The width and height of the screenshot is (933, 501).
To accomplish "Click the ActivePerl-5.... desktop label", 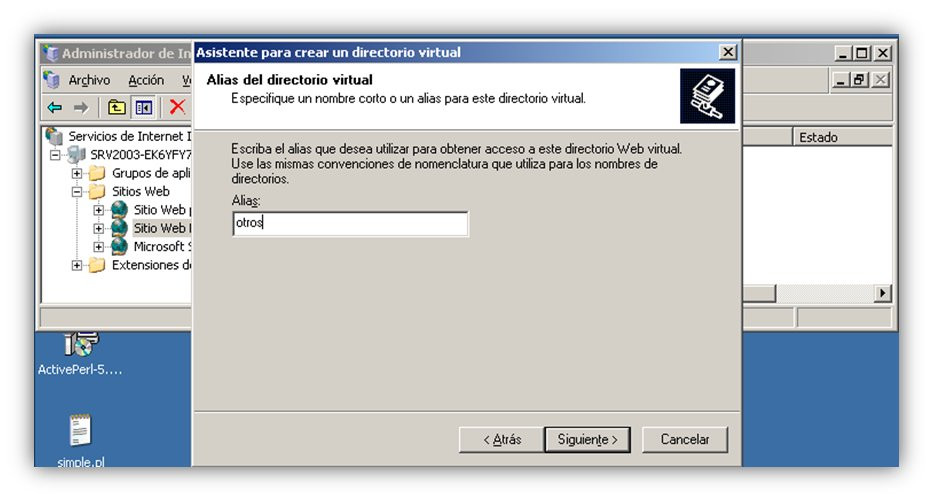I will pyautogui.click(x=80, y=370).
